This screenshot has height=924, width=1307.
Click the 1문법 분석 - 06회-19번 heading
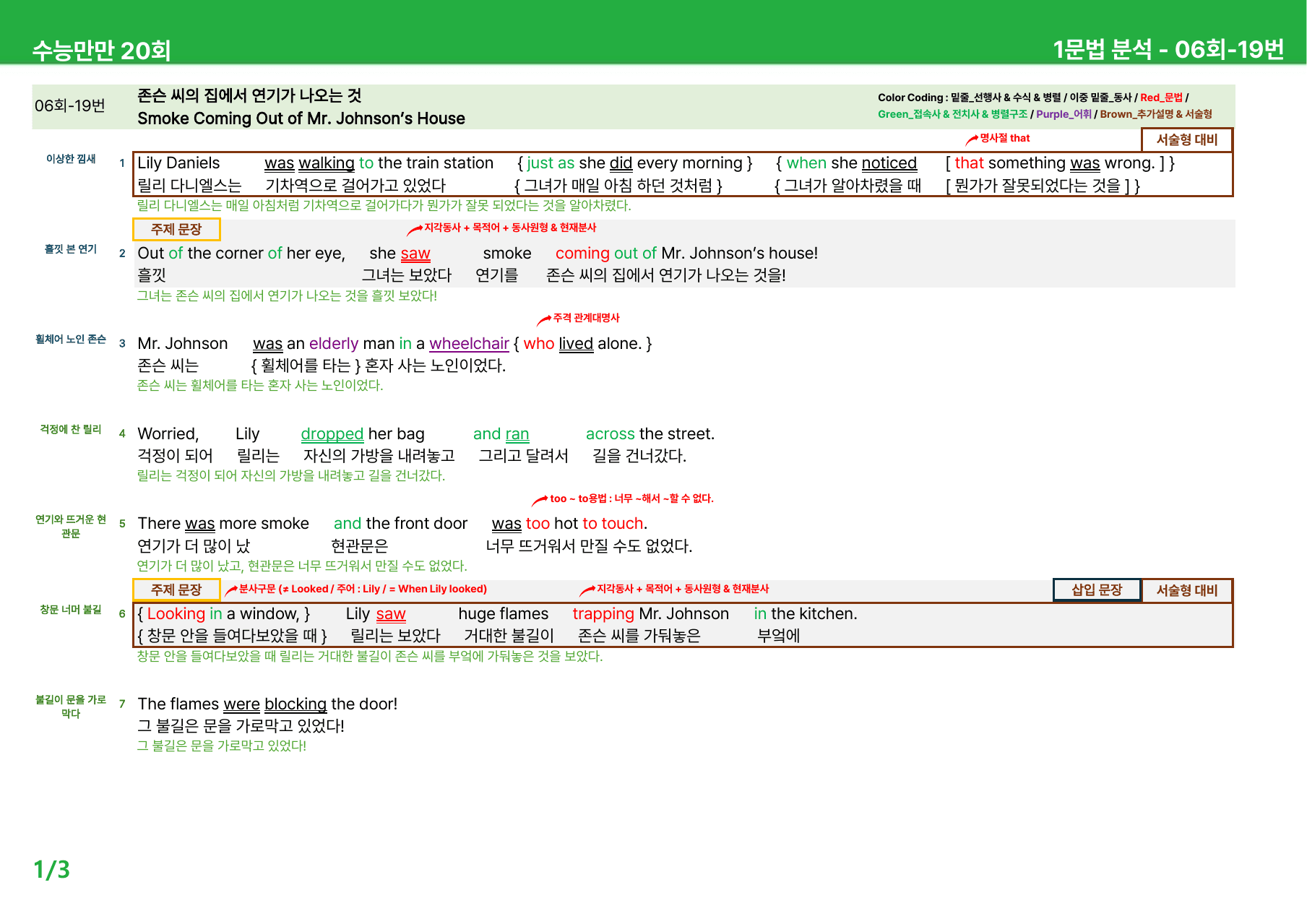[1168, 49]
